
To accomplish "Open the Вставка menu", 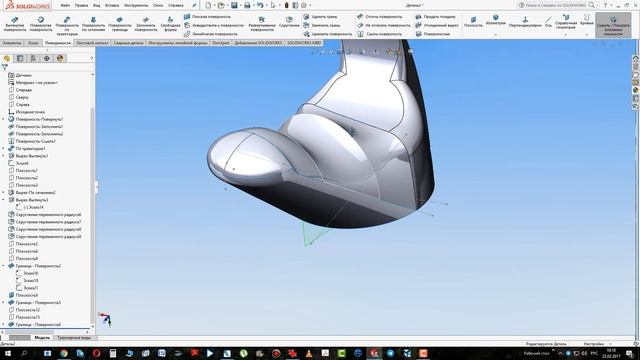I will (112, 5).
